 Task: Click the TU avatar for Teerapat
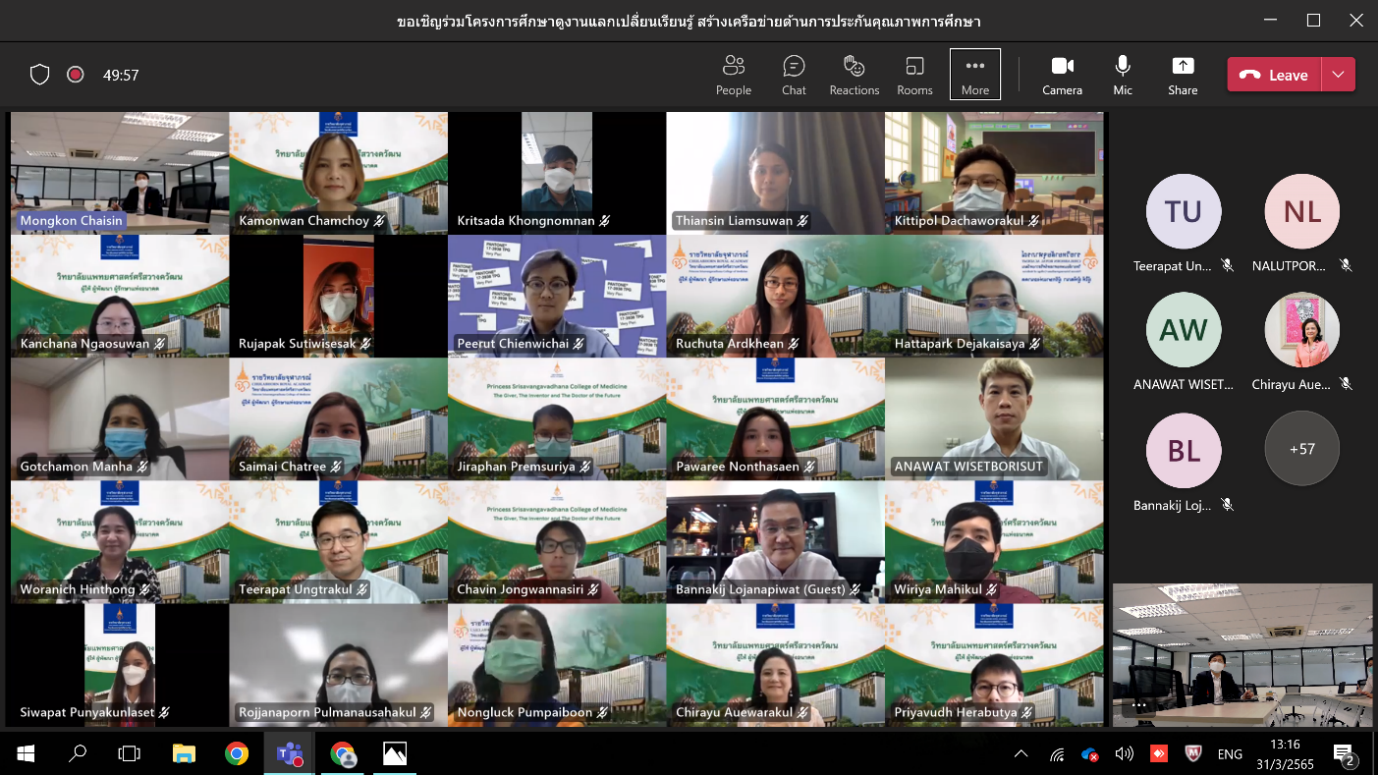click(1183, 211)
